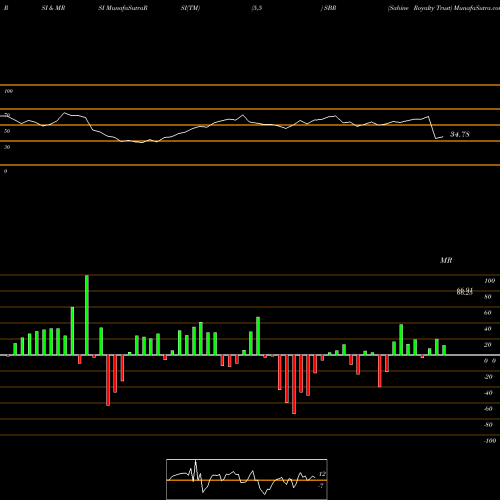Click the 'SI MunafaSutraR' header label
The height and width of the screenshot is (500, 500).
coord(123,8)
